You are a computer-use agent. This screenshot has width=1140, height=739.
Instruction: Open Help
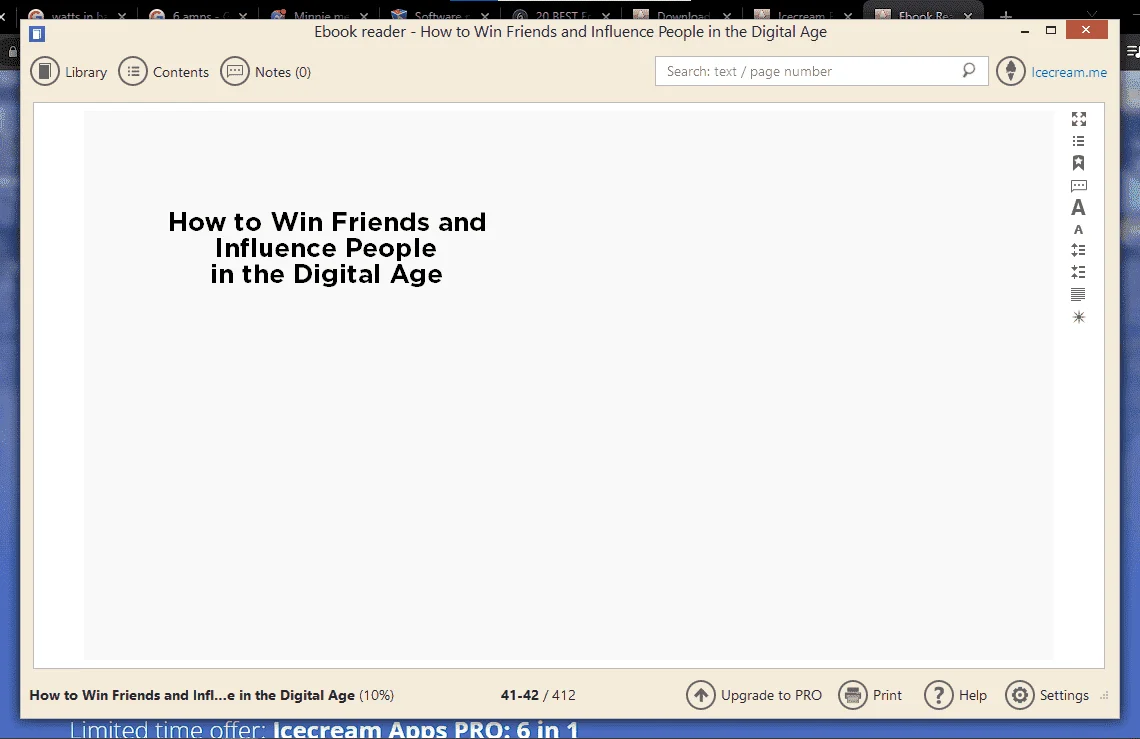[x=955, y=695]
